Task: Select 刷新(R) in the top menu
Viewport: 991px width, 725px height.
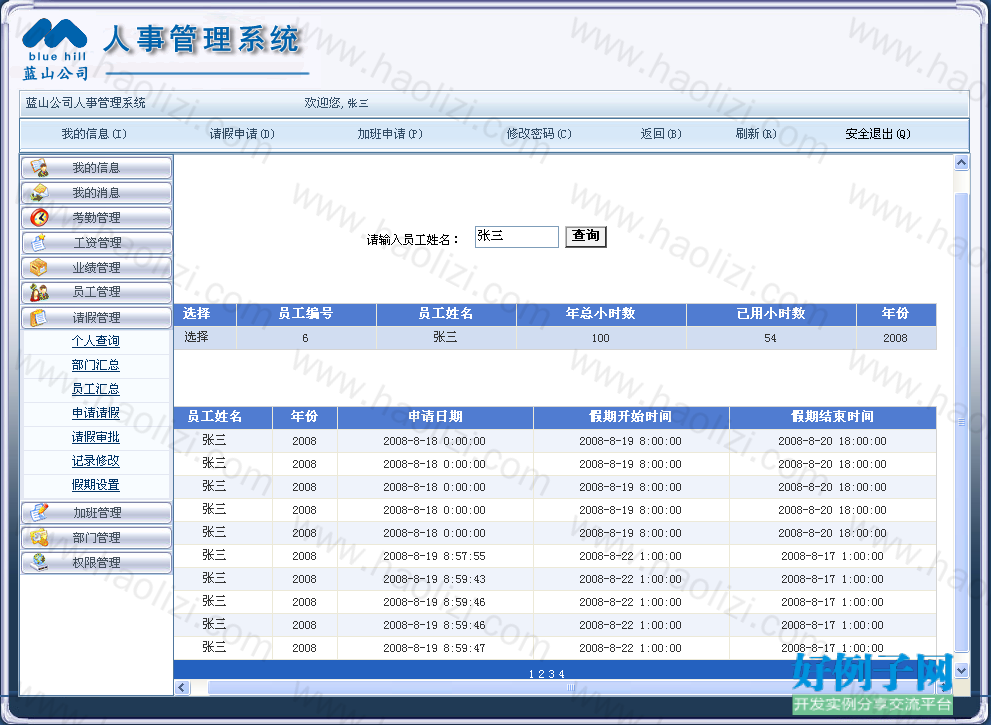Action: point(756,134)
